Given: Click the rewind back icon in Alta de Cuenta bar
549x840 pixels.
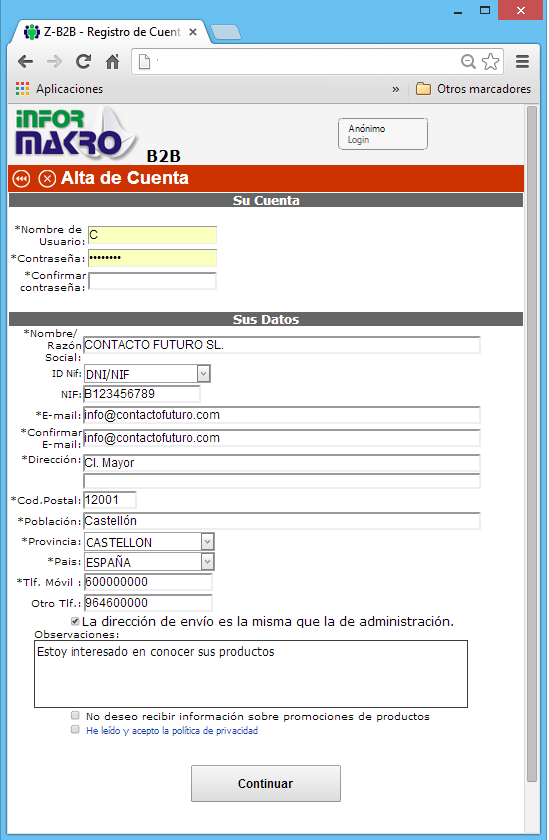Looking at the screenshot, I should pos(21,178).
